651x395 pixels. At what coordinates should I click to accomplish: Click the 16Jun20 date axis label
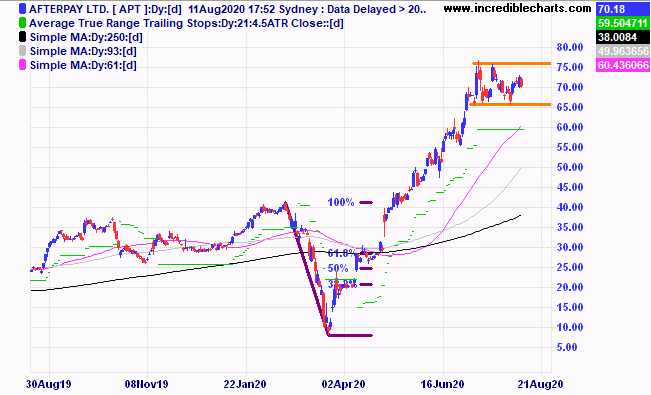[443, 384]
